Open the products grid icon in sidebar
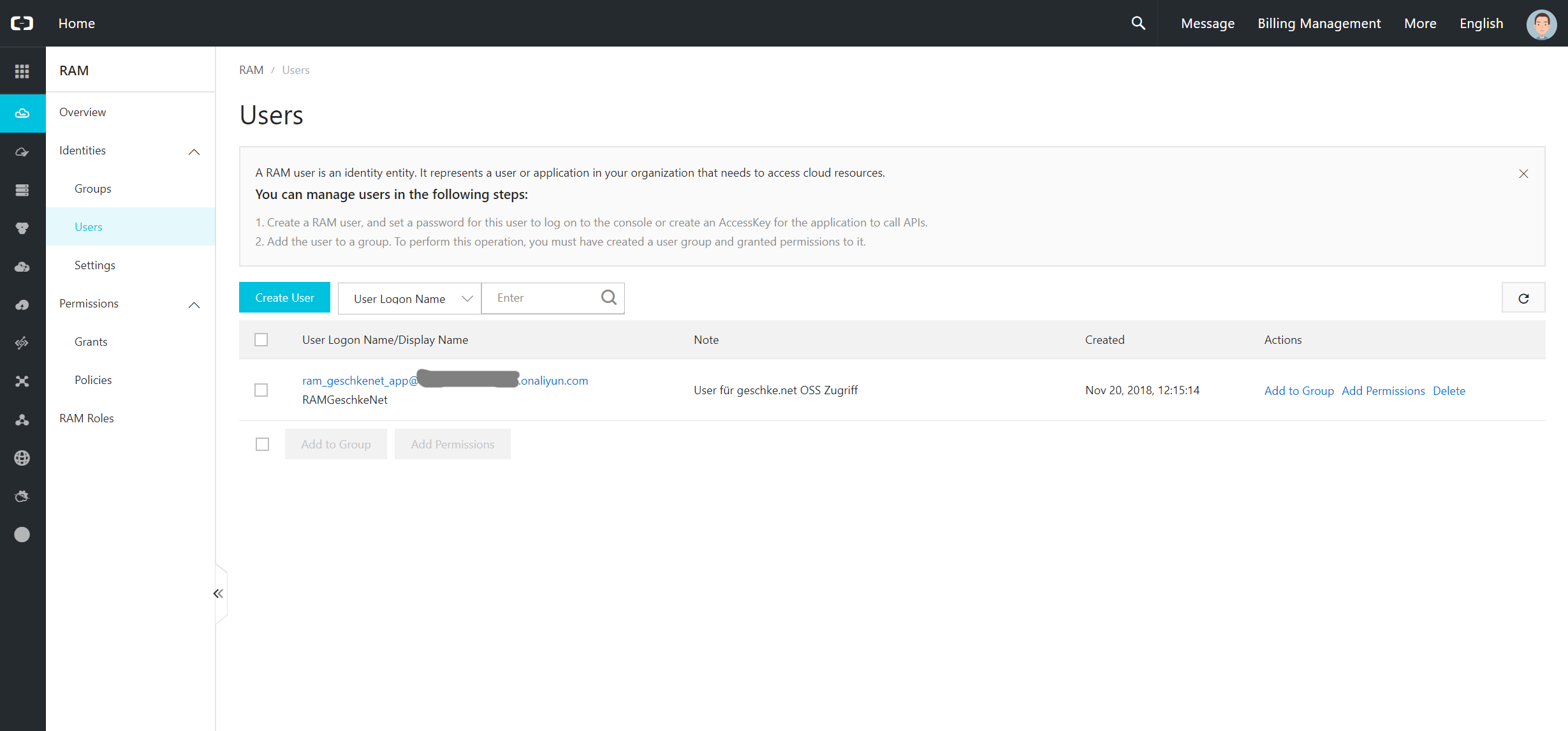1568x731 pixels. [x=22, y=71]
